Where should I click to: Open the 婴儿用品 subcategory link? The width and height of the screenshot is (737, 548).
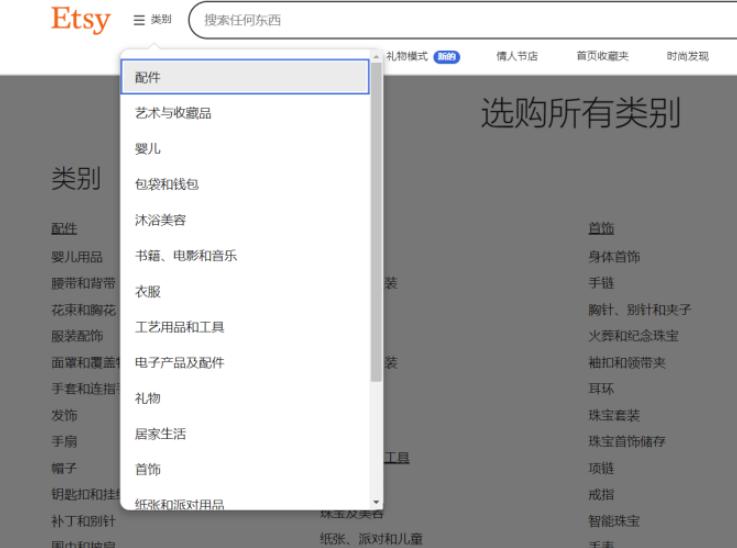77,257
